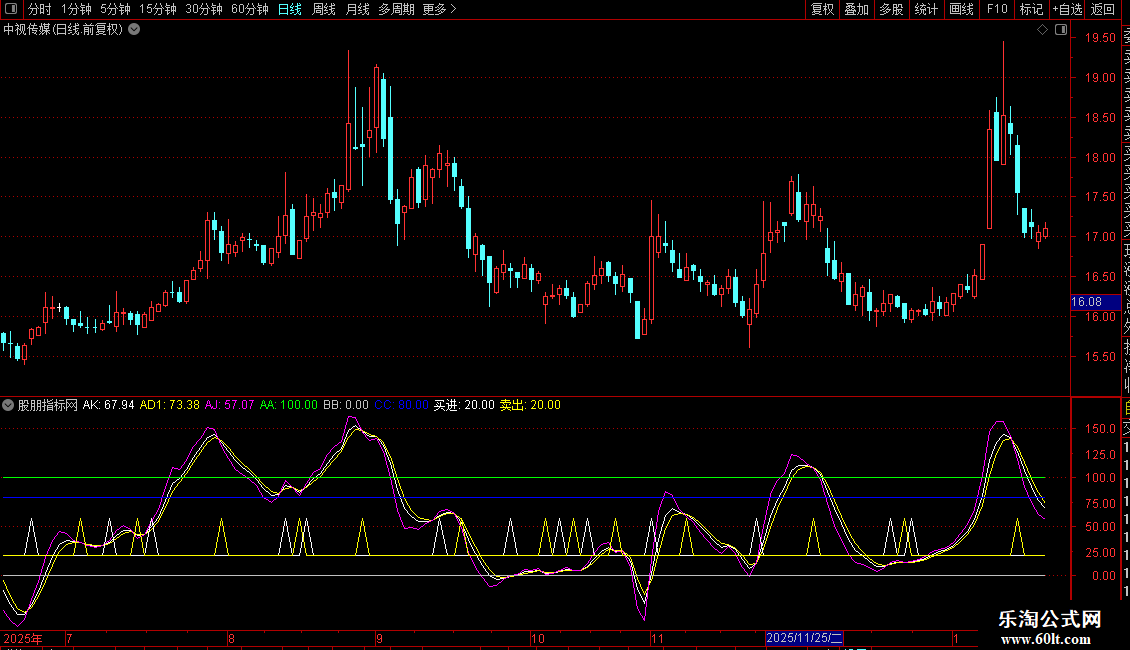This screenshot has width=1130, height=650.
Task: Expand the 中视传媒 chart title dropdown
Action: 134,30
